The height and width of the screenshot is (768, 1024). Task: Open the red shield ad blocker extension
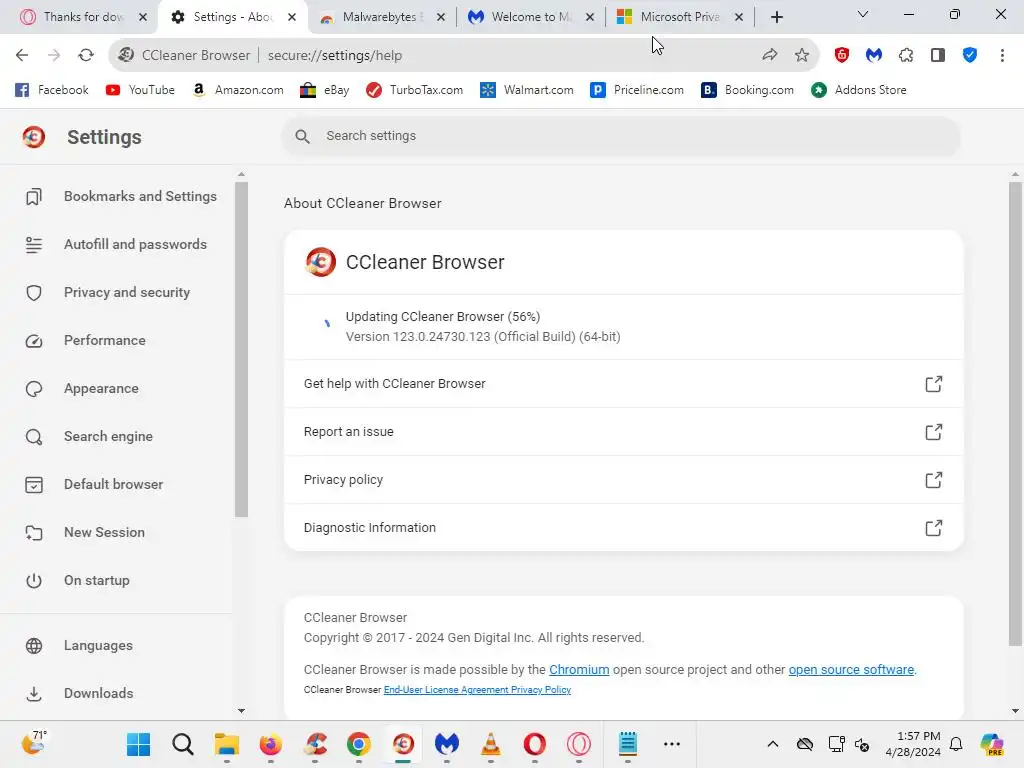coord(842,56)
